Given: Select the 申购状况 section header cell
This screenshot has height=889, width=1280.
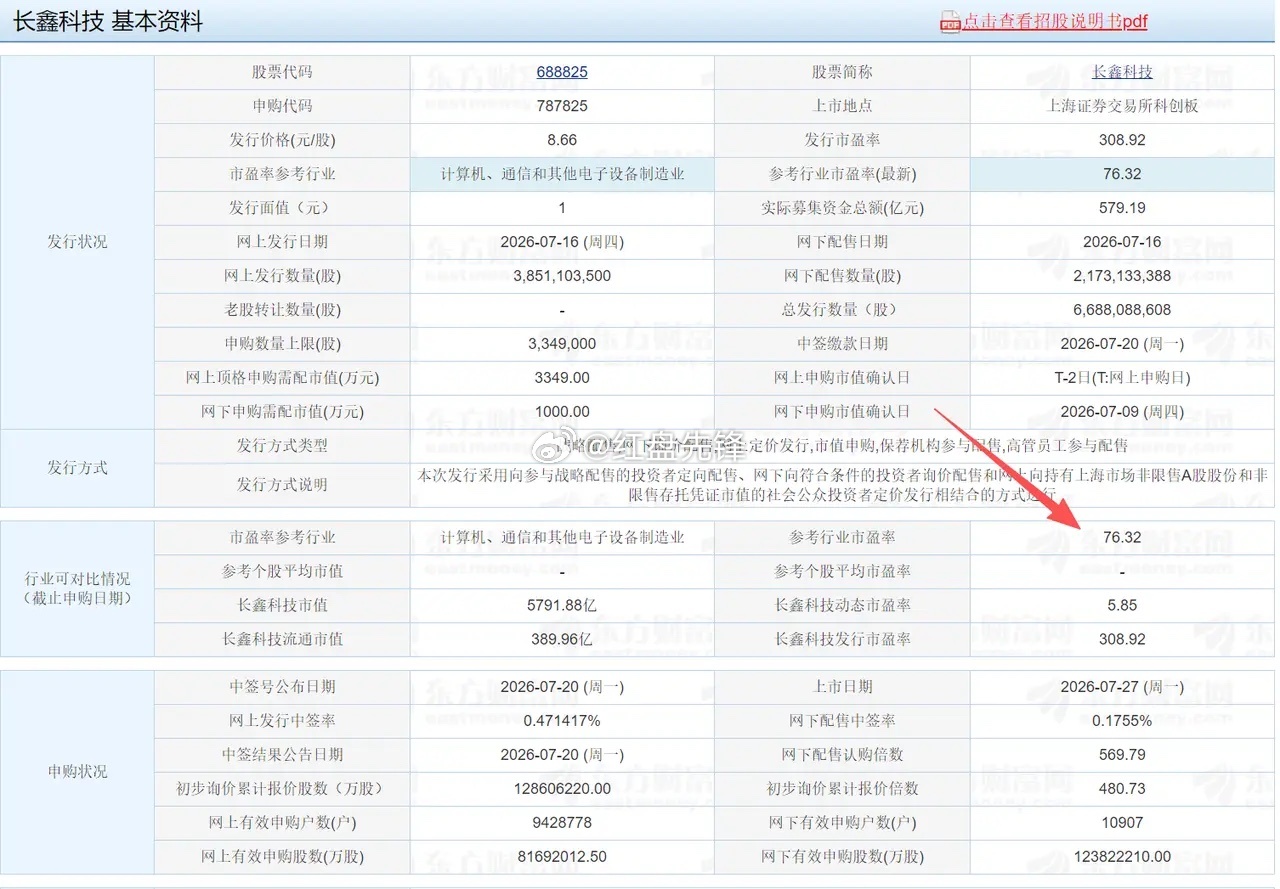Looking at the screenshot, I should [77, 772].
